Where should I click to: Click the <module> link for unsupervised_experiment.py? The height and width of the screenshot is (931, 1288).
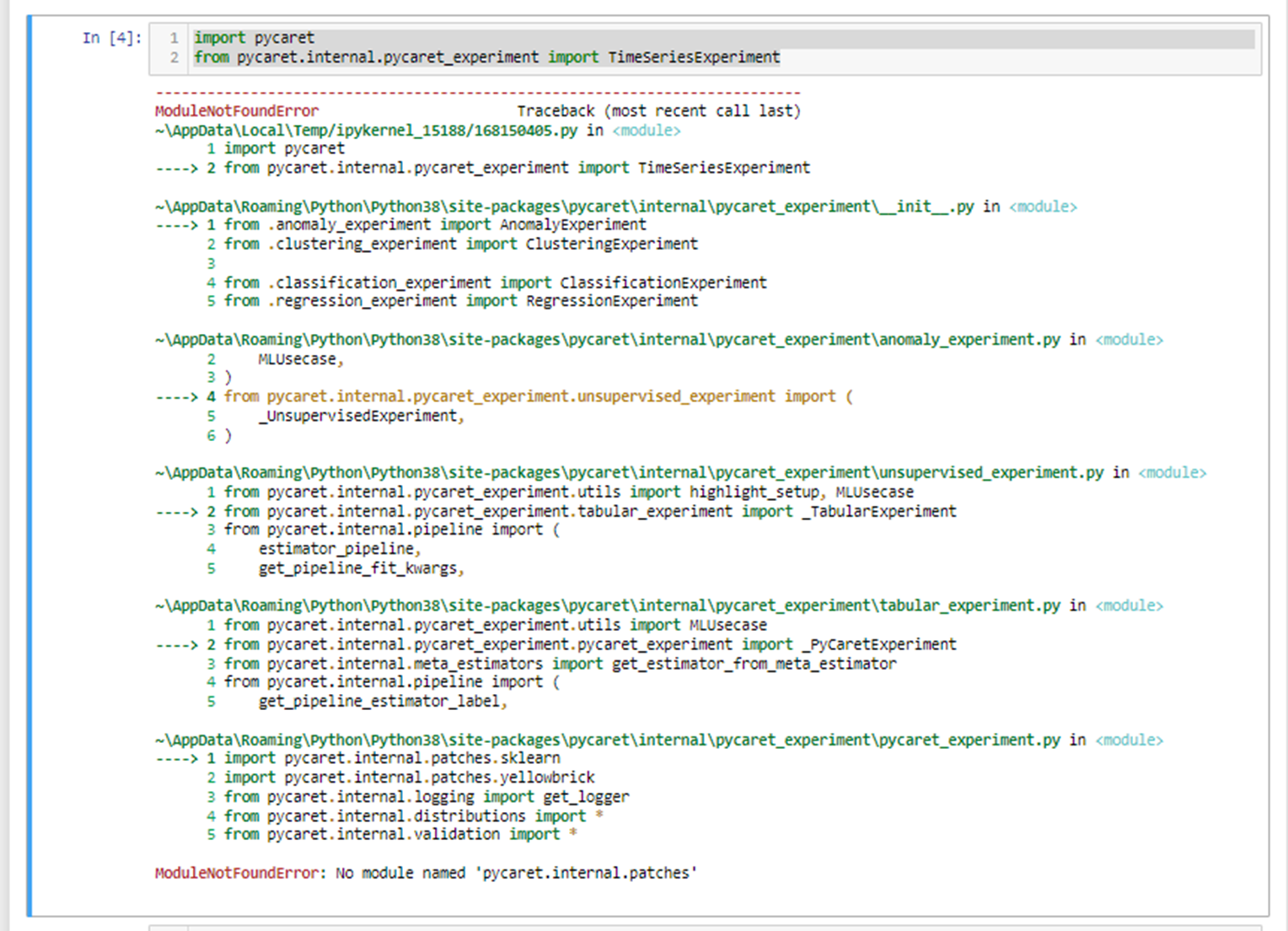coord(1173,472)
